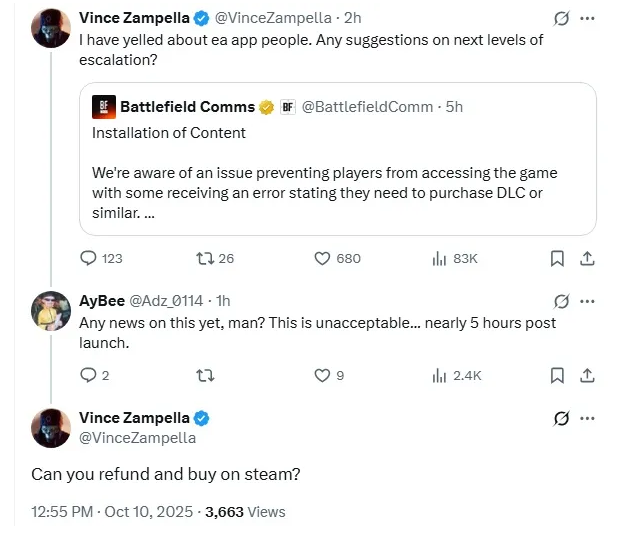Bookmark AyBee's reply tweet
The image size is (635, 534).
coord(558,375)
